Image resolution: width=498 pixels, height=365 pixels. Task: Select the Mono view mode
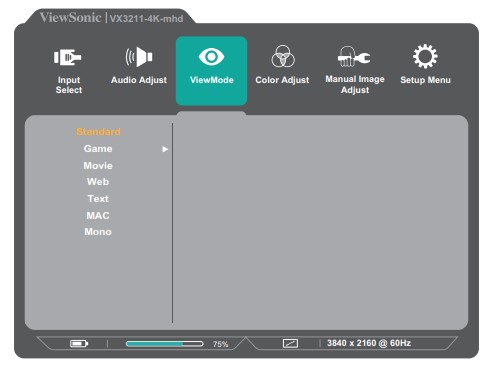pos(98,232)
